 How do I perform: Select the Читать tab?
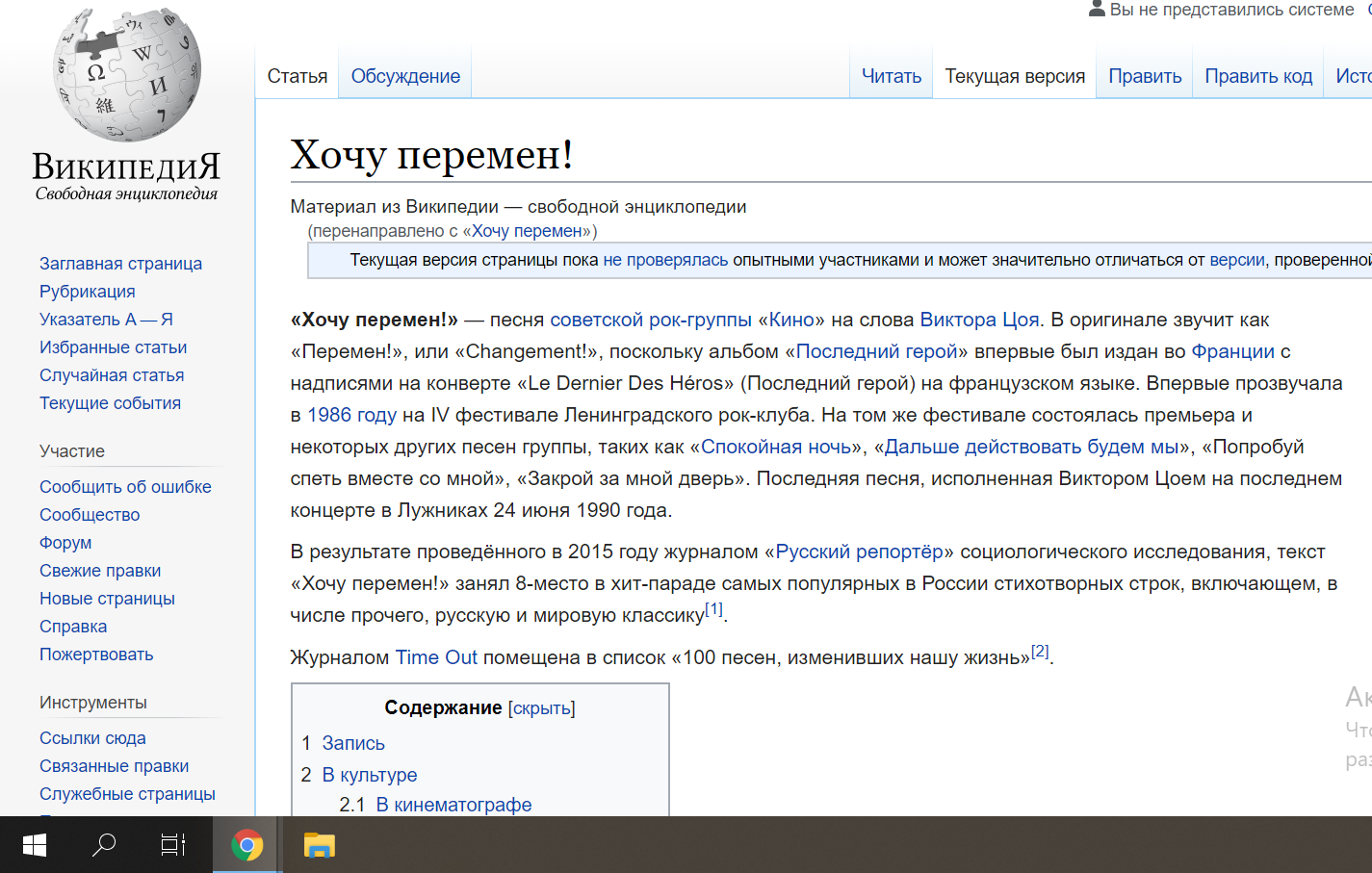[x=892, y=76]
